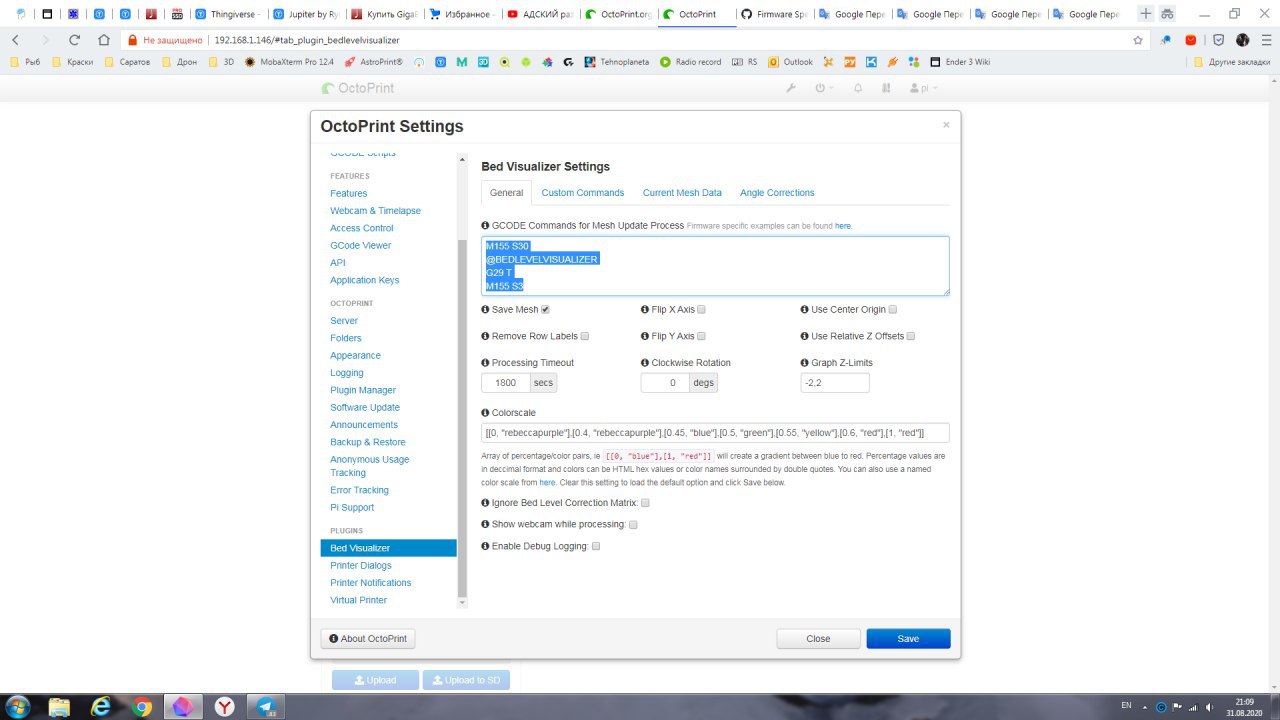The image size is (1280, 720).
Task: Click the Clockwise Rotation degrees field
Action: point(664,383)
